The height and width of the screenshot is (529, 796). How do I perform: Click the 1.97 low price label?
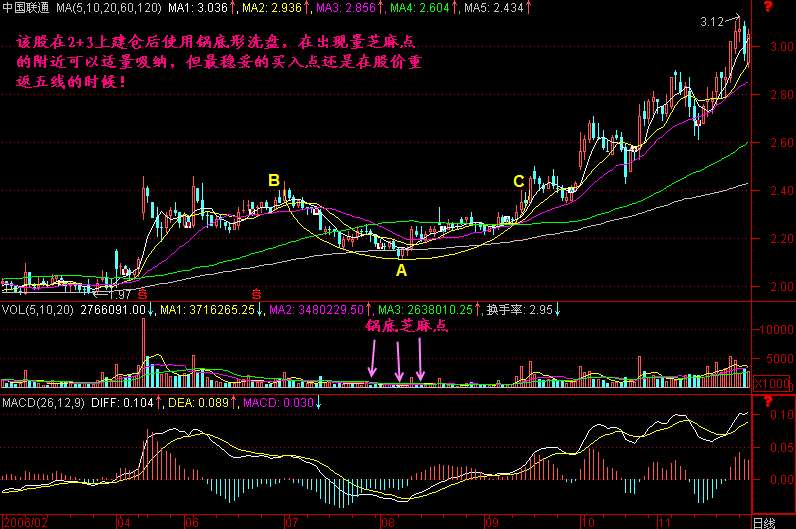point(121,294)
